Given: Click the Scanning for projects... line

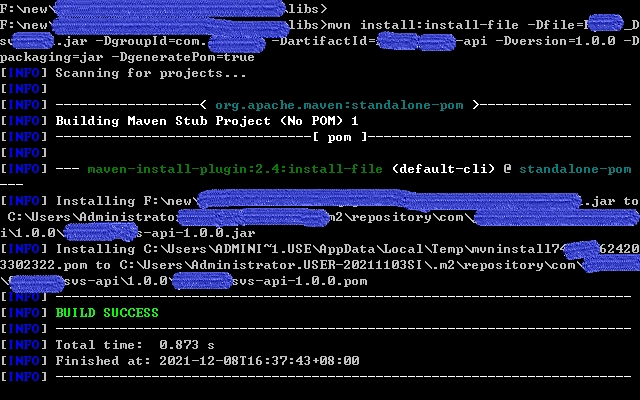Looking at the screenshot, I should (151, 73).
